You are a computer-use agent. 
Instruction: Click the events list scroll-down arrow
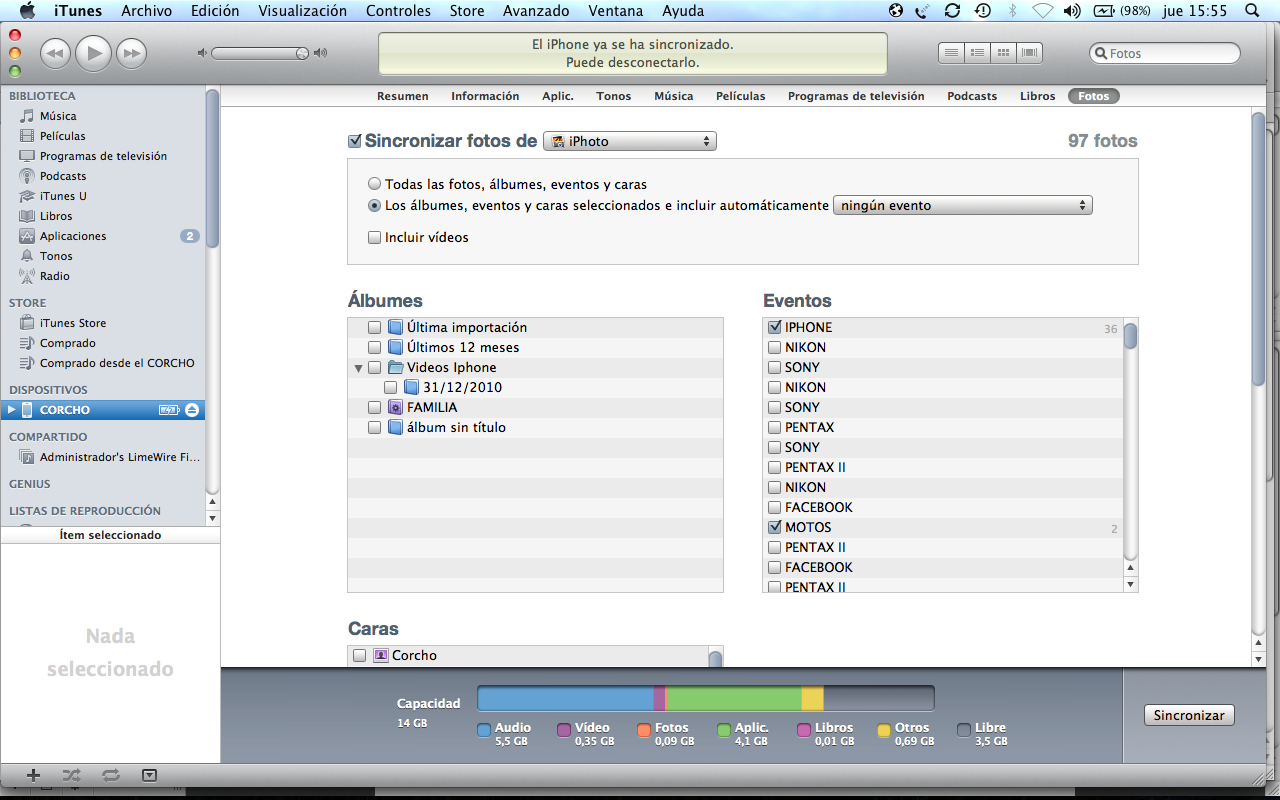click(1131, 584)
